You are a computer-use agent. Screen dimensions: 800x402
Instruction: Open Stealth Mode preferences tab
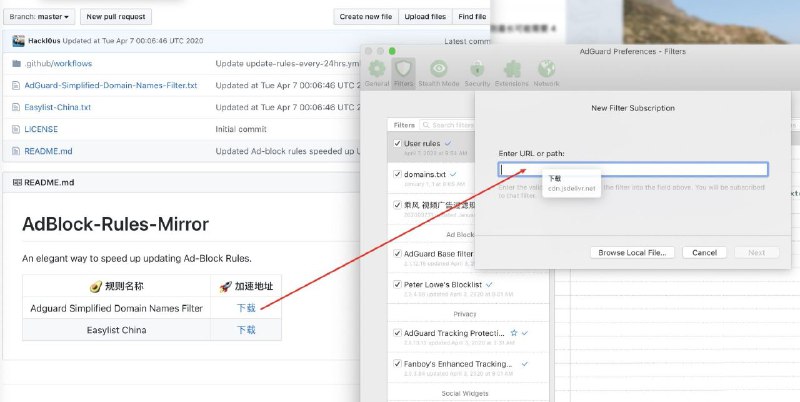(439, 73)
